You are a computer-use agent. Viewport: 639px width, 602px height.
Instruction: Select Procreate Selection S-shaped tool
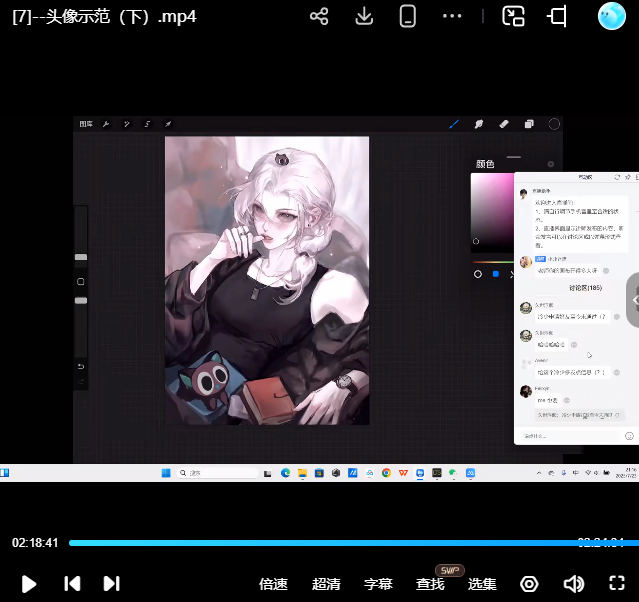point(147,124)
